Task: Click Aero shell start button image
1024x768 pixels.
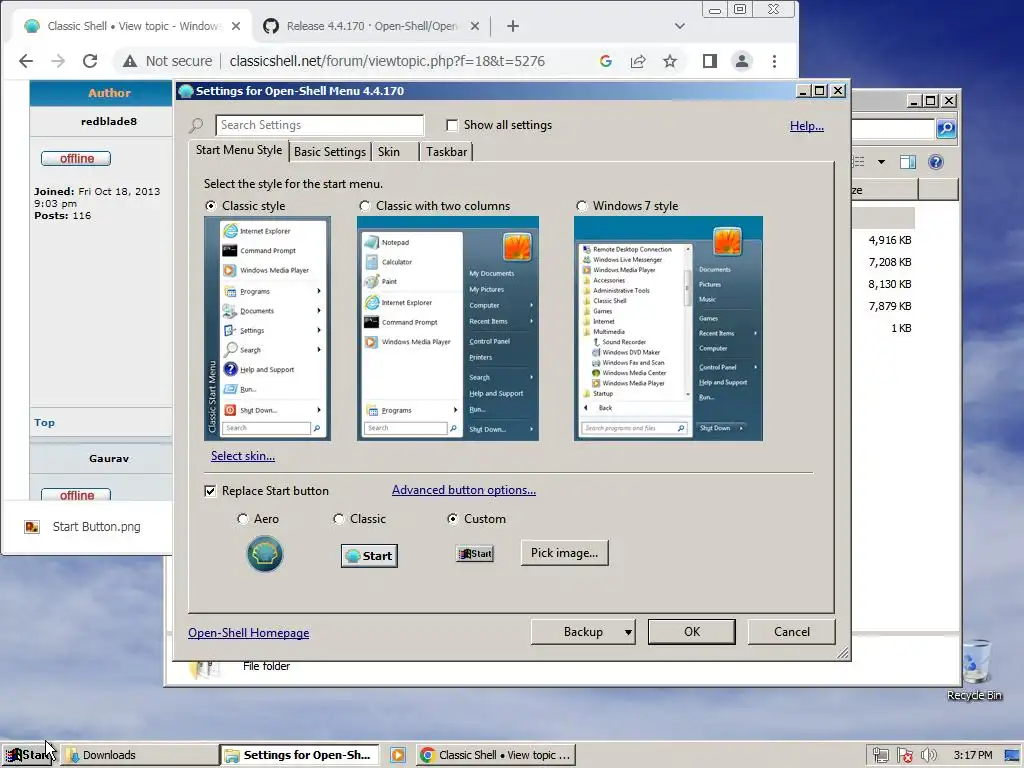Action: pos(264,554)
